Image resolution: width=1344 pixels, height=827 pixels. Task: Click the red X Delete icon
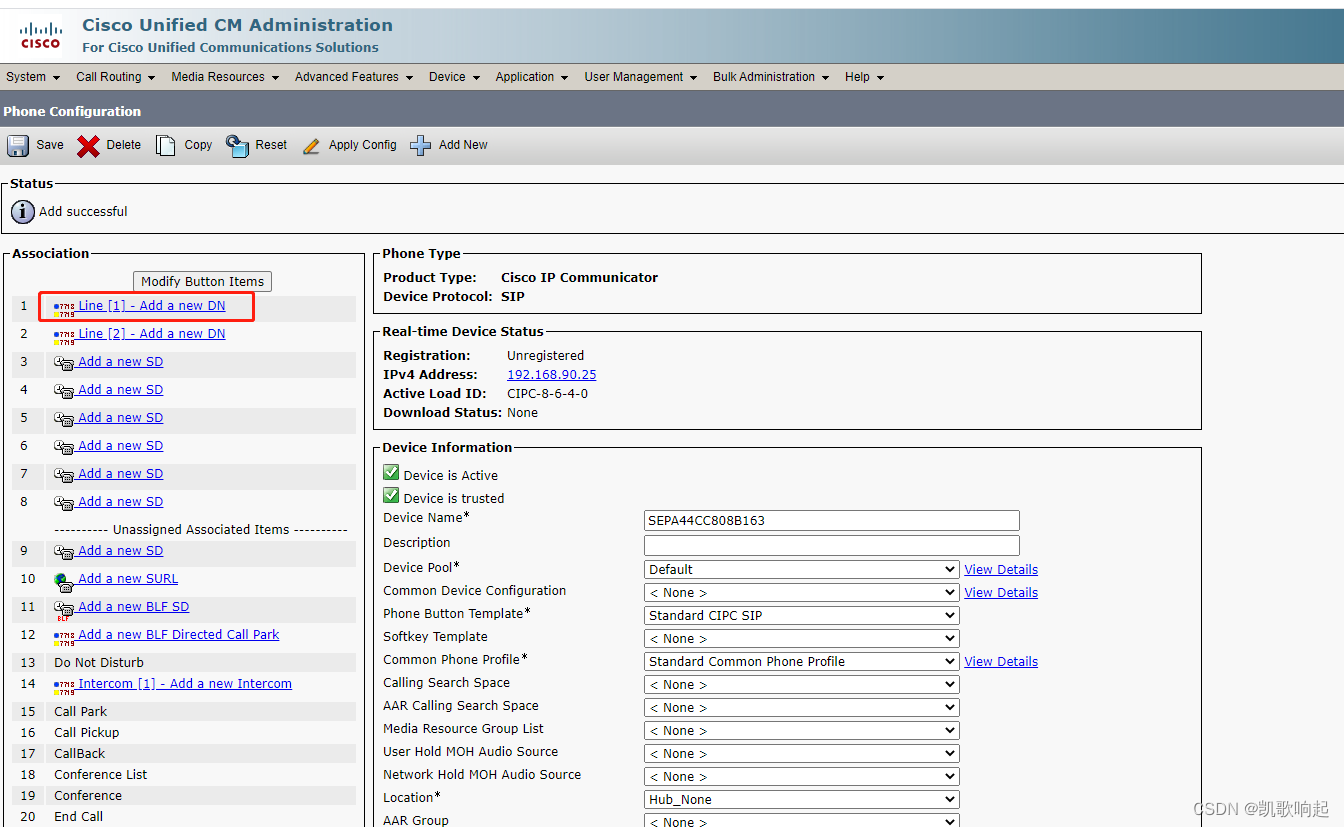[87, 145]
